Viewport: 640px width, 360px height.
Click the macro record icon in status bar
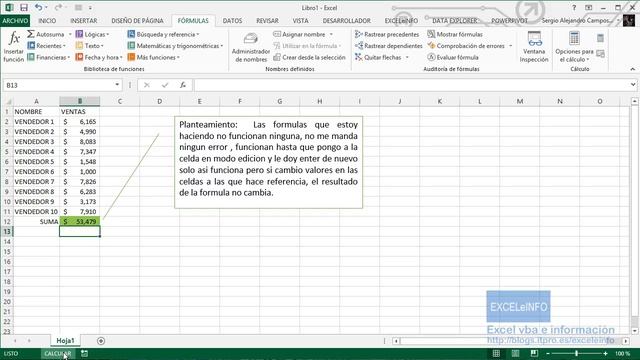(84, 353)
